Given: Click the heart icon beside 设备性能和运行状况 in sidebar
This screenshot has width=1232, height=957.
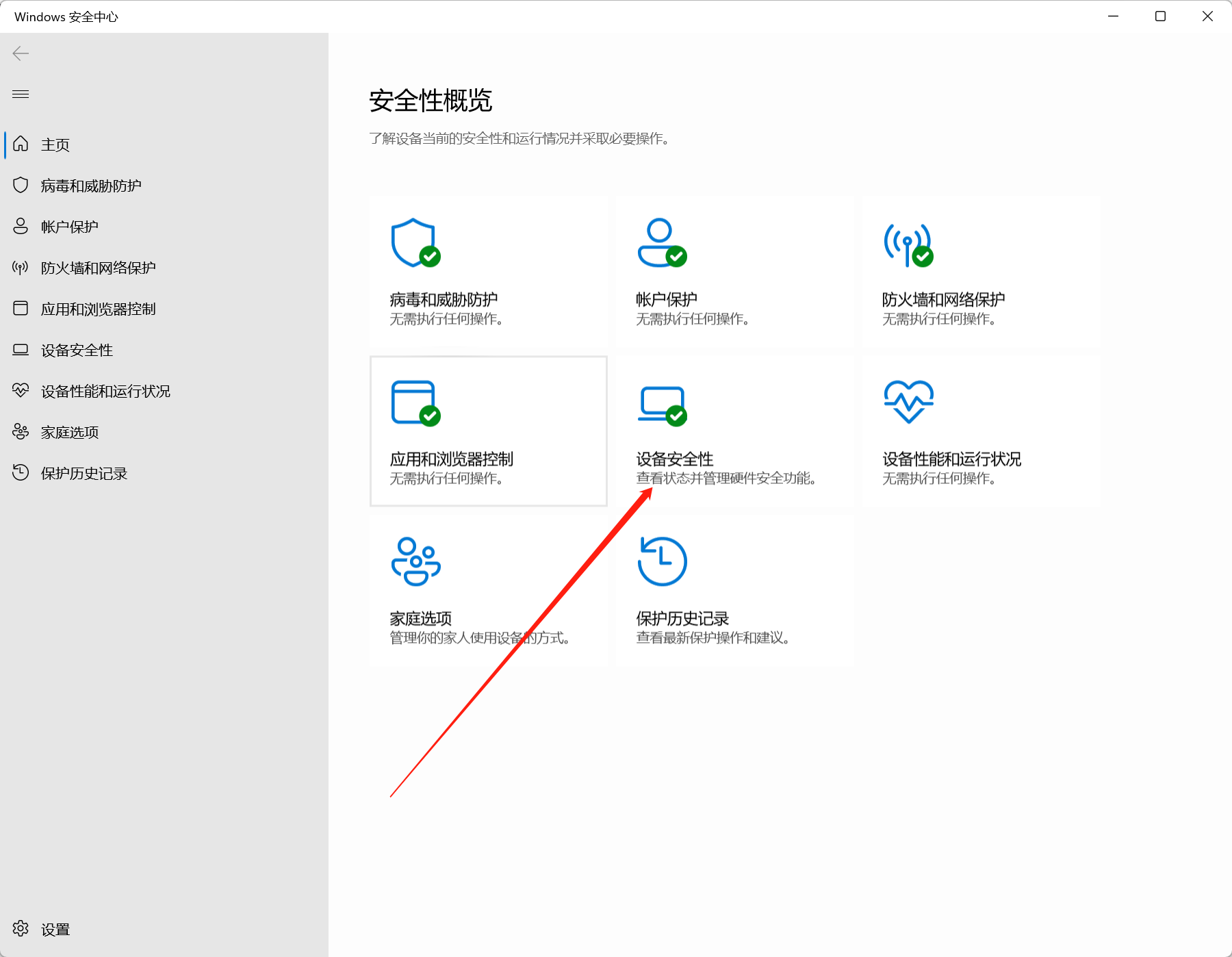Looking at the screenshot, I should (x=21, y=390).
